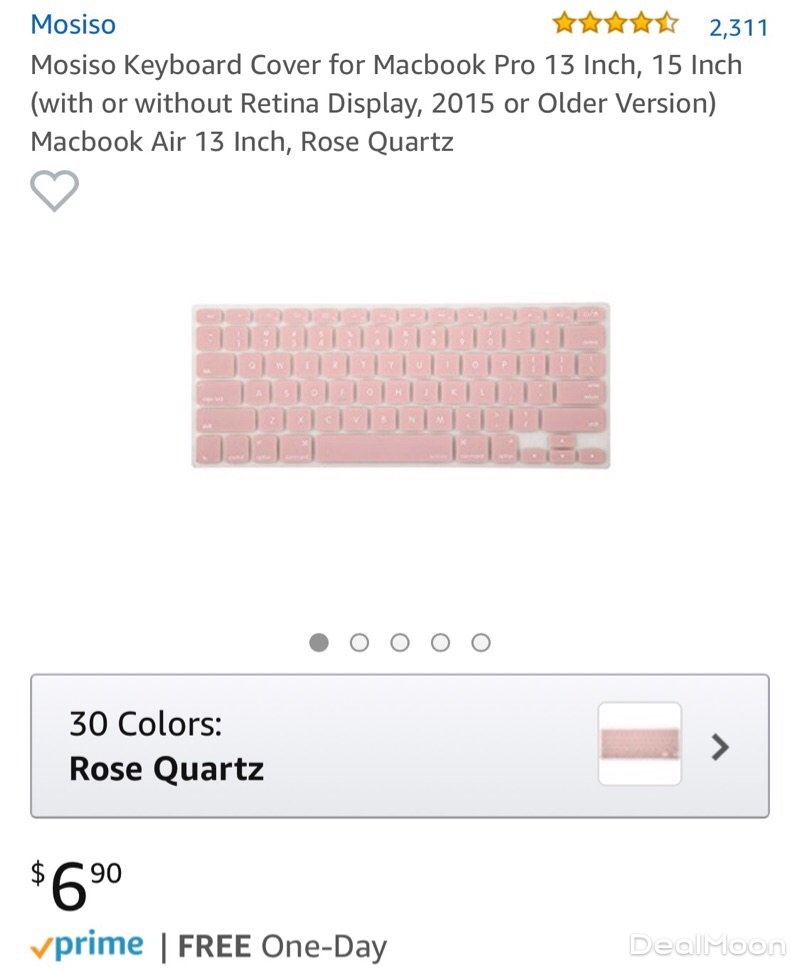Tap the FREE One-Day shipping text
The height and width of the screenshot is (969, 800).
click(282, 945)
